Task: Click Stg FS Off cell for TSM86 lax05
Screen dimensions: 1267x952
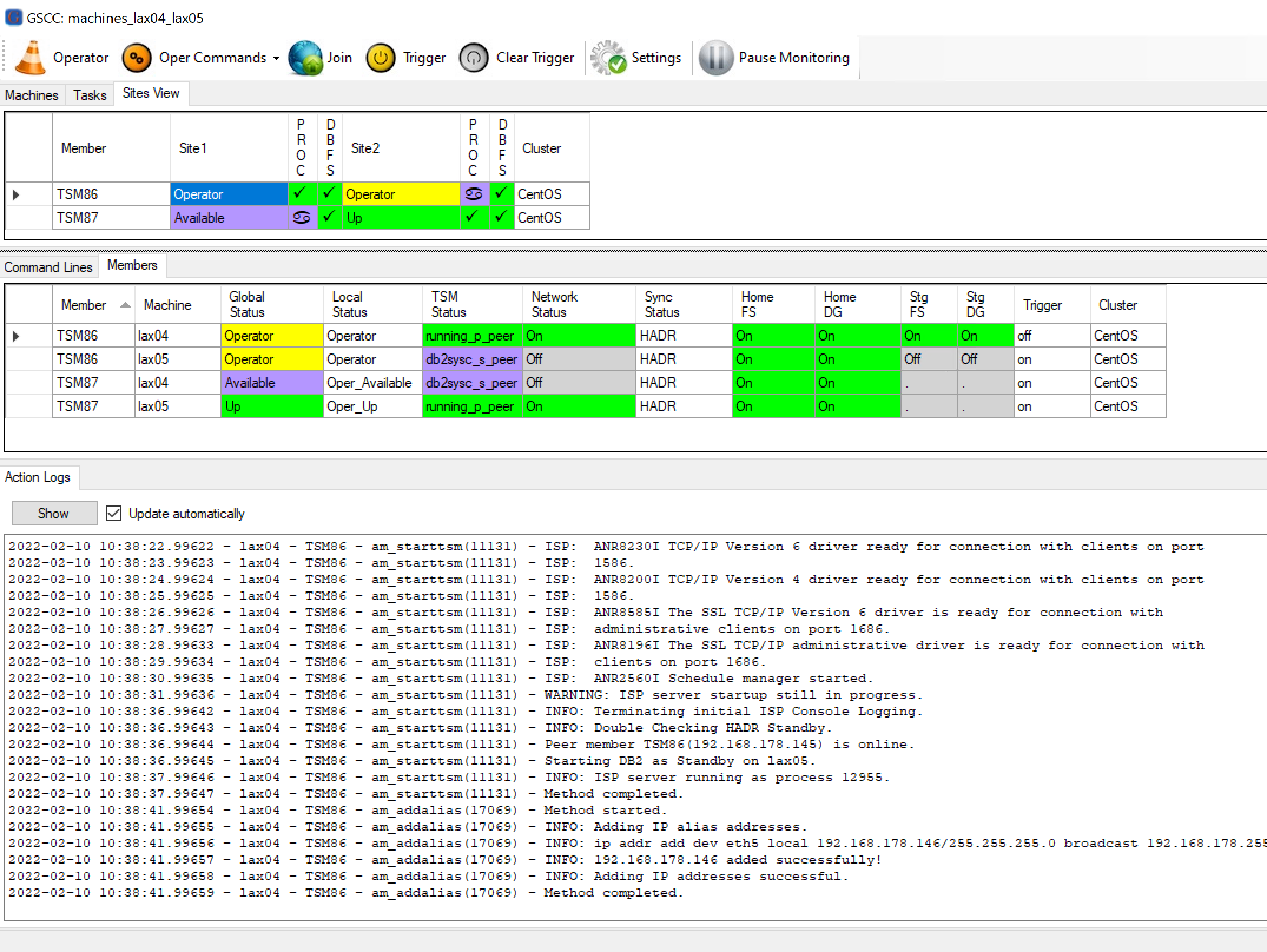Action: coord(929,359)
